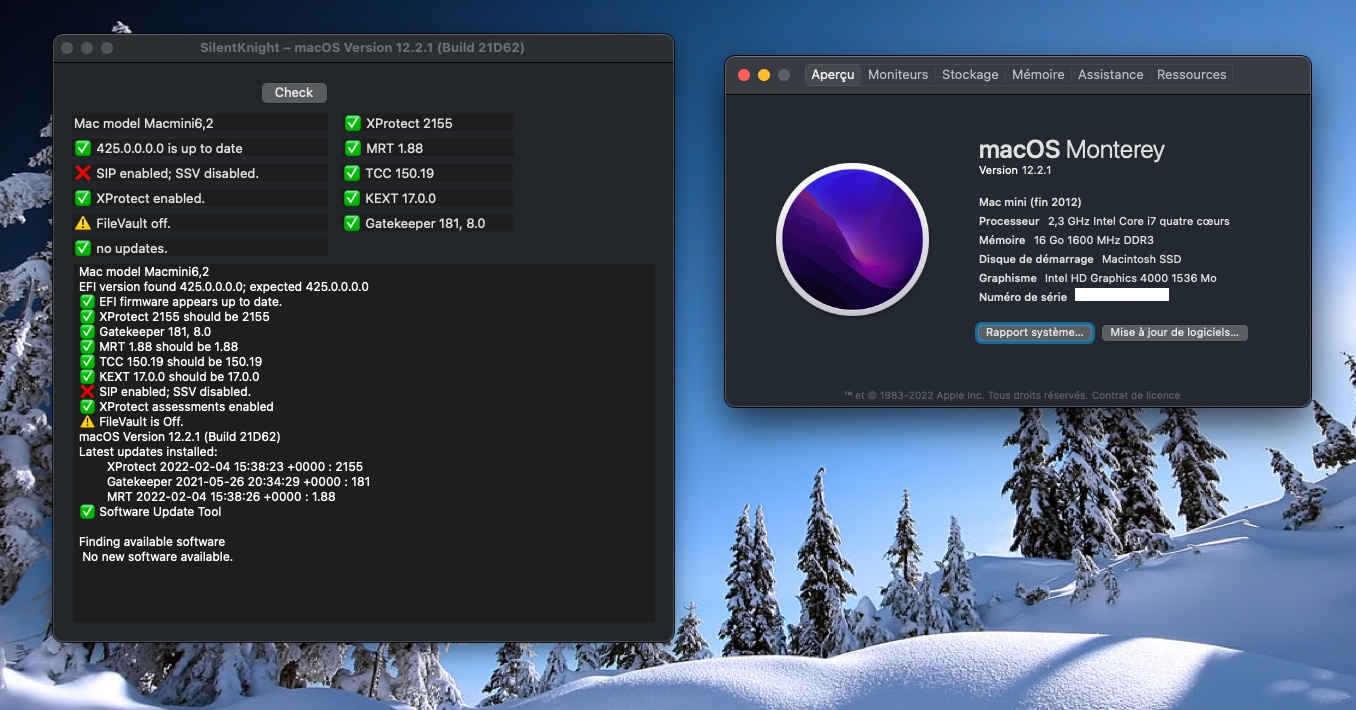This screenshot has width=1356, height=710.
Task: Open the Stockage tab
Action: [970, 75]
